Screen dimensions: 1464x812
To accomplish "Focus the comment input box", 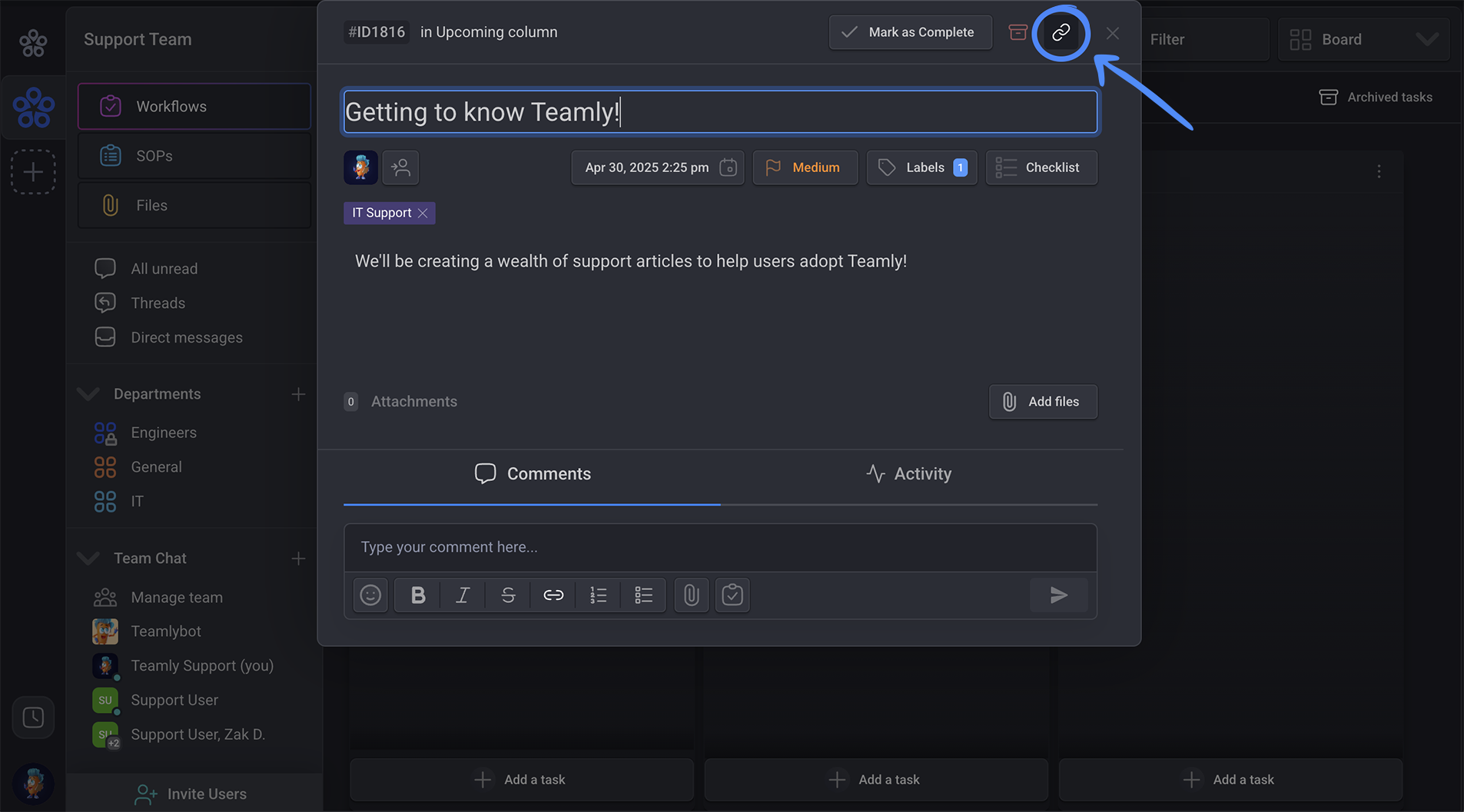I will pyautogui.click(x=720, y=547).
